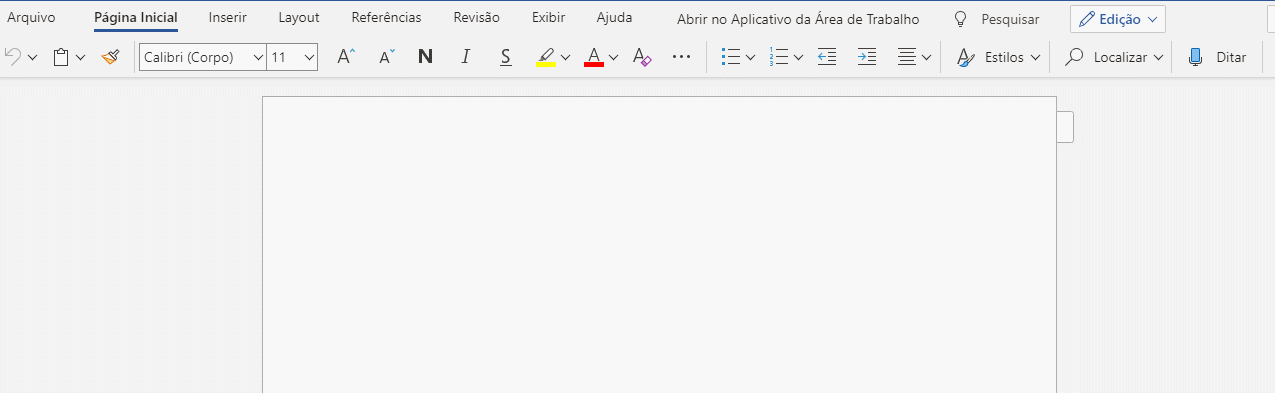Screen dimensions: 1275x393
Task: Toggle underline formatting S button
Action: point(506,57)
